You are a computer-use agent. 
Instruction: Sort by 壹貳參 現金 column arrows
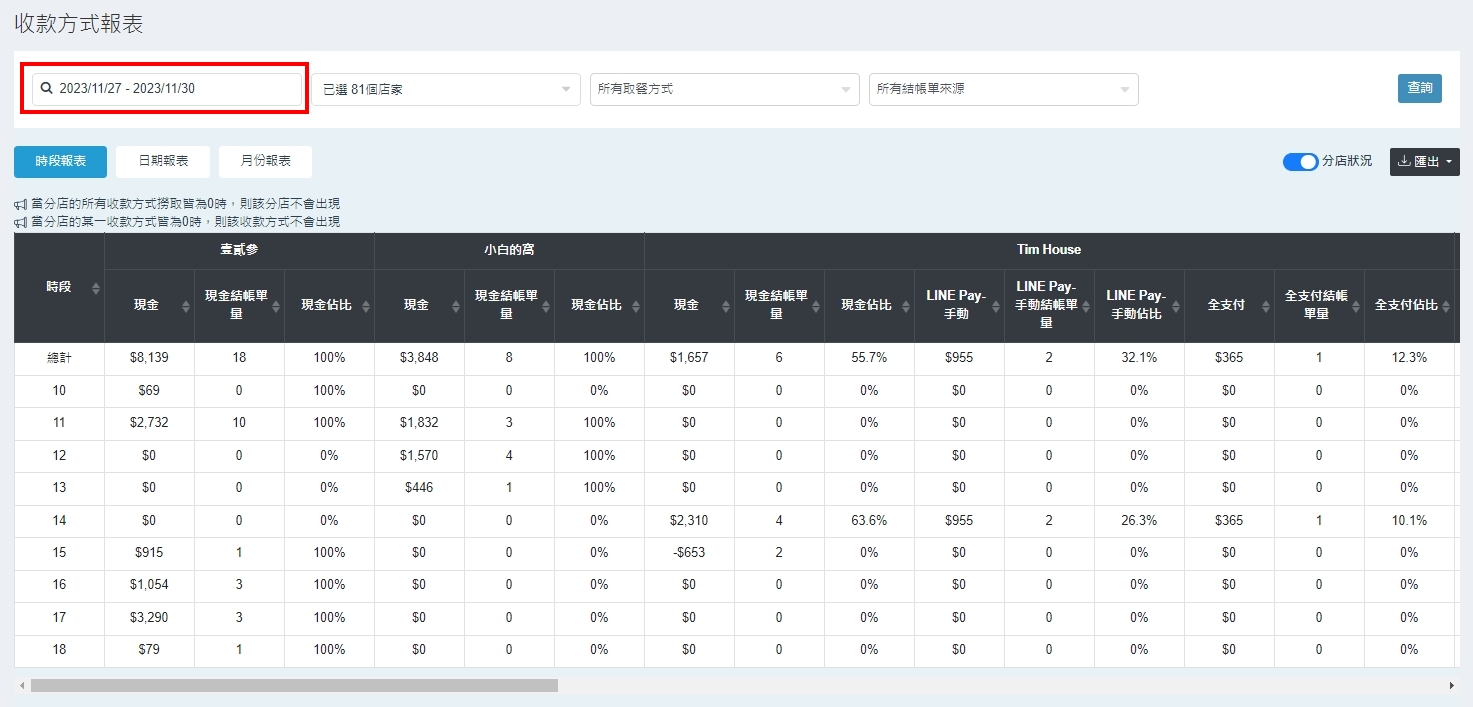coord(186,306)
